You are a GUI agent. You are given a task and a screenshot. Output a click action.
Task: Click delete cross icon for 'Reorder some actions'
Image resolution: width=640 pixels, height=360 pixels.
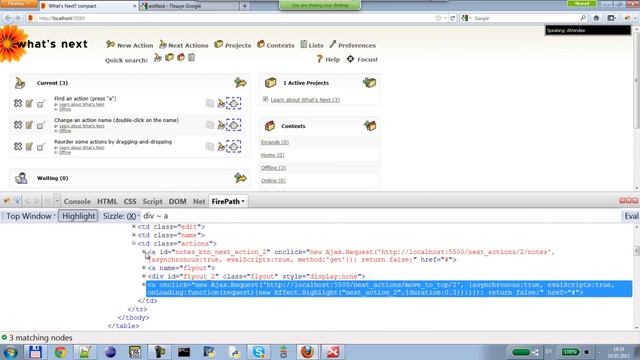(x=18, y=146)
